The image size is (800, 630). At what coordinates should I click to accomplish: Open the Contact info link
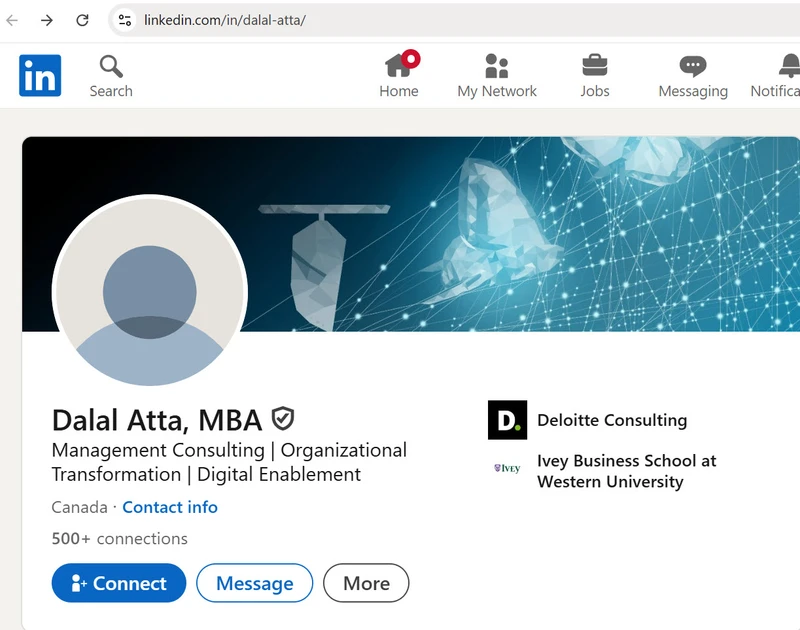tap(170, 507)
